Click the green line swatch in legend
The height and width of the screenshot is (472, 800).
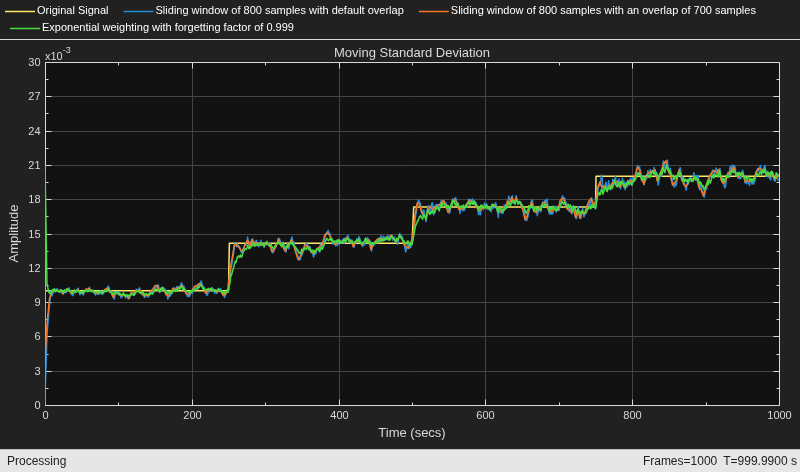pos(25,28)
